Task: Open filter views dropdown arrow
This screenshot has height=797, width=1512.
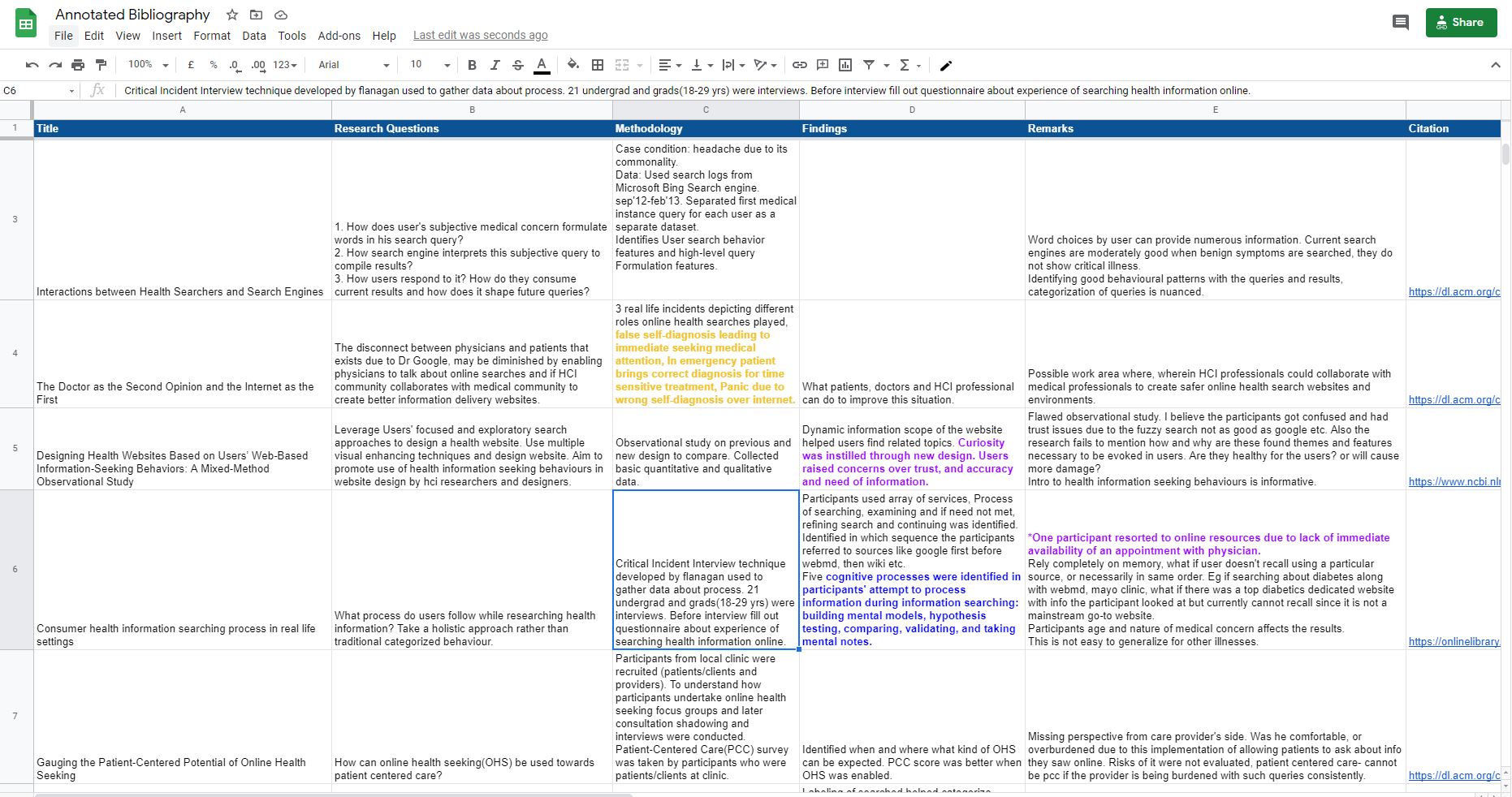Action: (886, 65)
